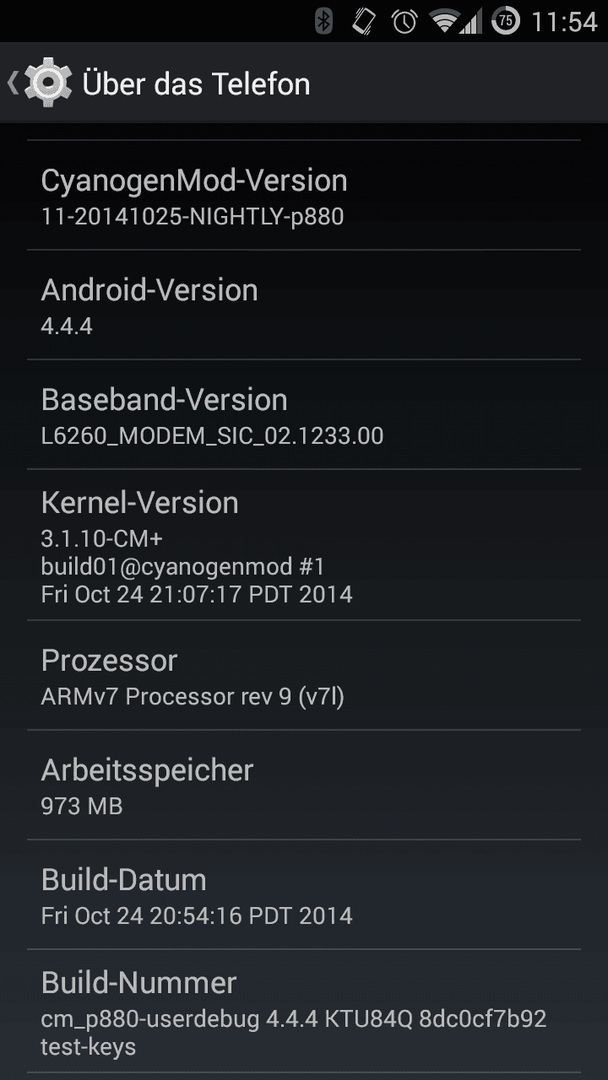The width and height of the screenshot is (608, 1080).
Task: Select the Android-Version 4.4.4 entry
Action: click(x=304, y=304)
